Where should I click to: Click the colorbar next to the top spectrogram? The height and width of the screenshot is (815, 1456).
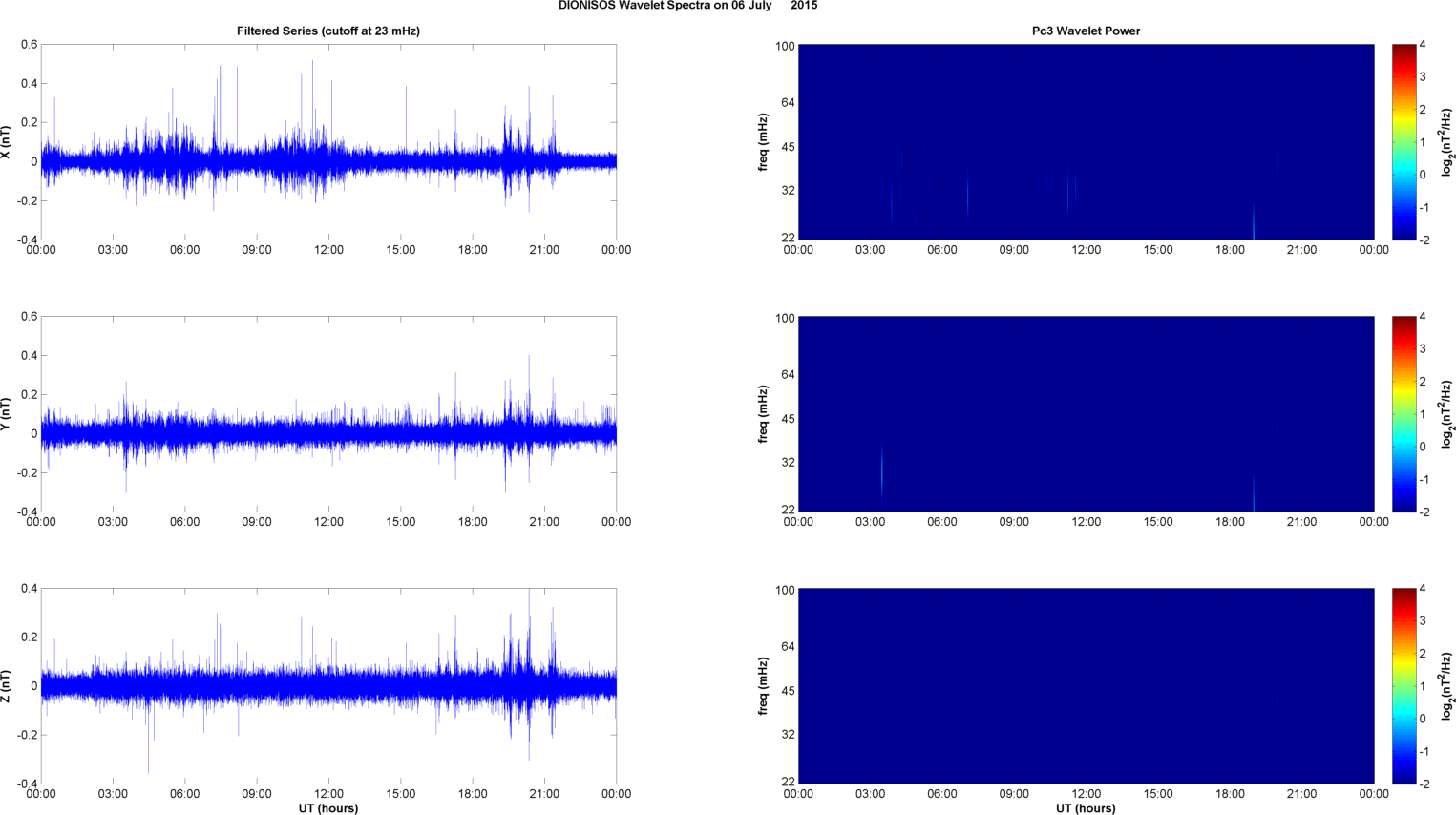pyautogui.click(x=1403, y=142)
